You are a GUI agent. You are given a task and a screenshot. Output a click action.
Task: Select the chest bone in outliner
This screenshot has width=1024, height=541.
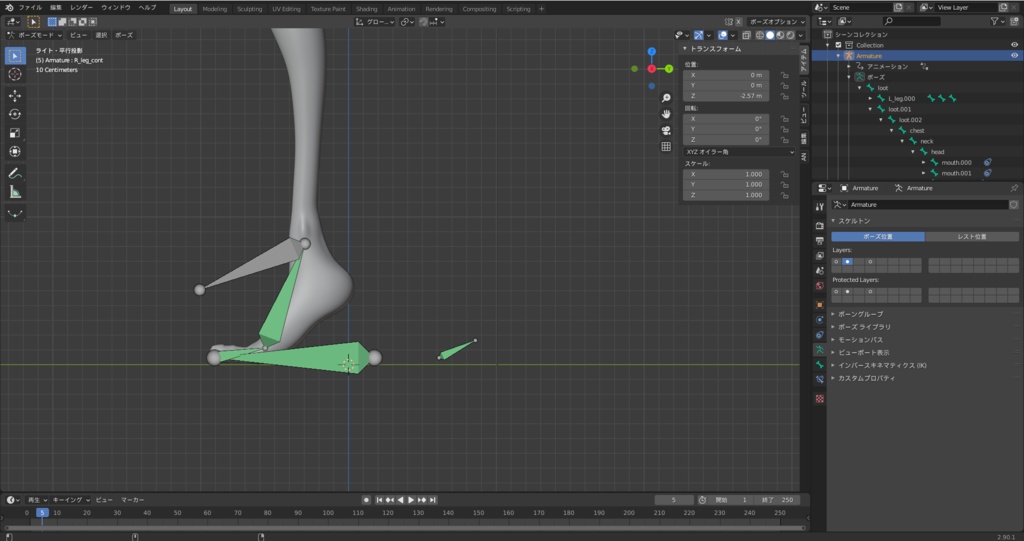tap(917, 131)
